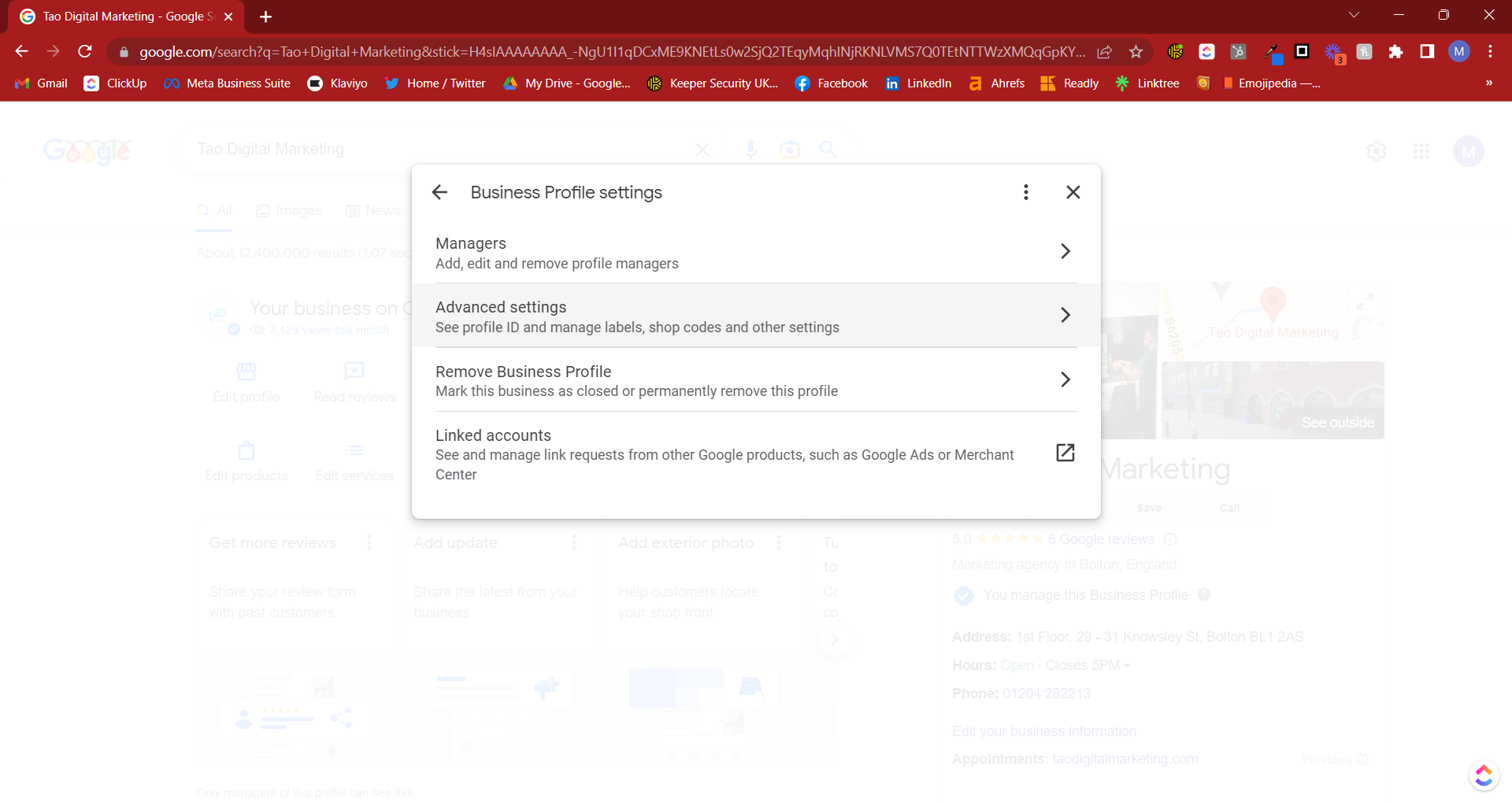Open the Chrome profile avatar M
Screen dimensions: 1512x803
pos(1459,52)
